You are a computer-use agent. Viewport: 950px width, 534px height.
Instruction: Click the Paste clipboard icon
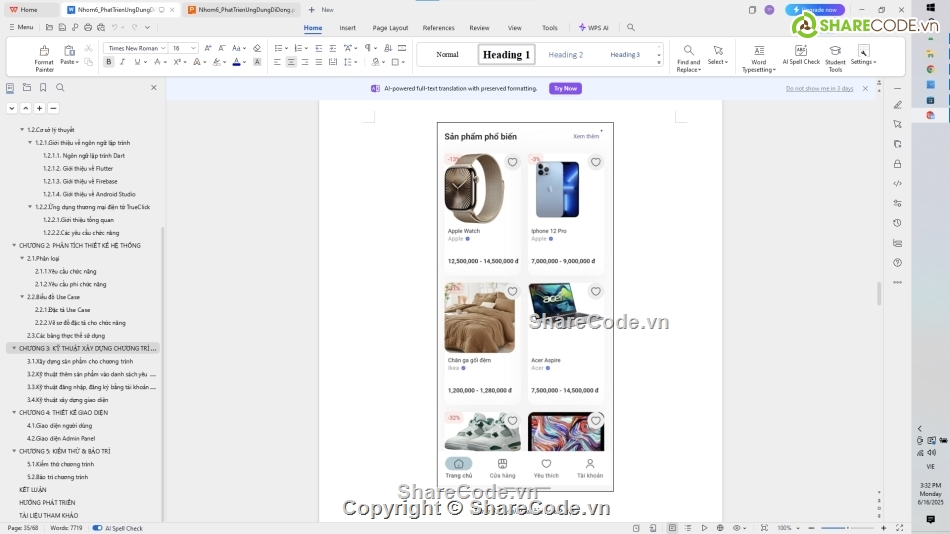[x=69, y=51]
